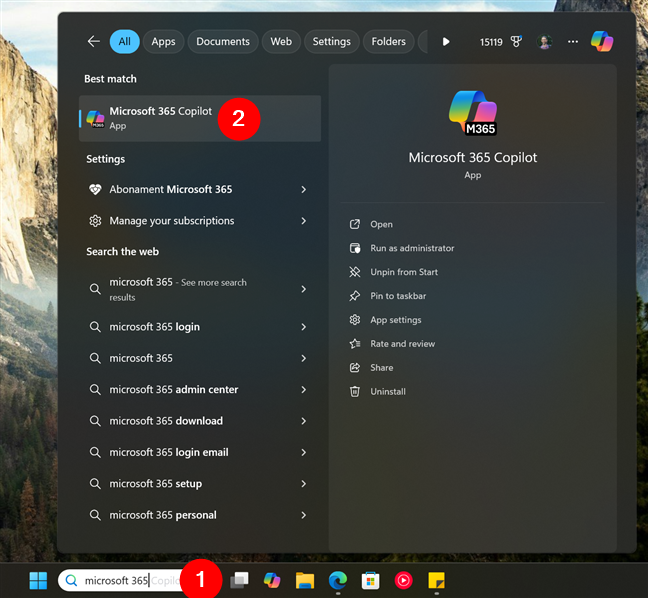Click the App settings gear icon
This screenshot has width=648, height=598.
[x=355, y=320]
